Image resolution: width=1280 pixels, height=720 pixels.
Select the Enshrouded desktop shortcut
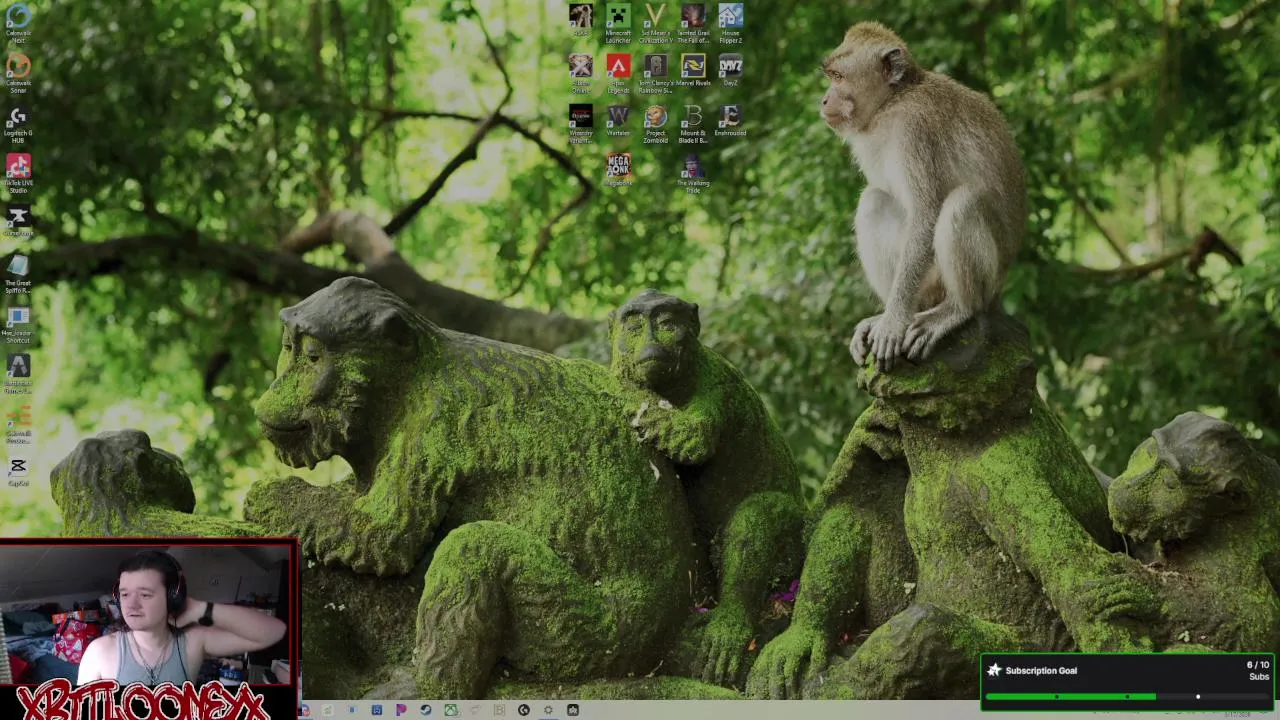[730, 121]
